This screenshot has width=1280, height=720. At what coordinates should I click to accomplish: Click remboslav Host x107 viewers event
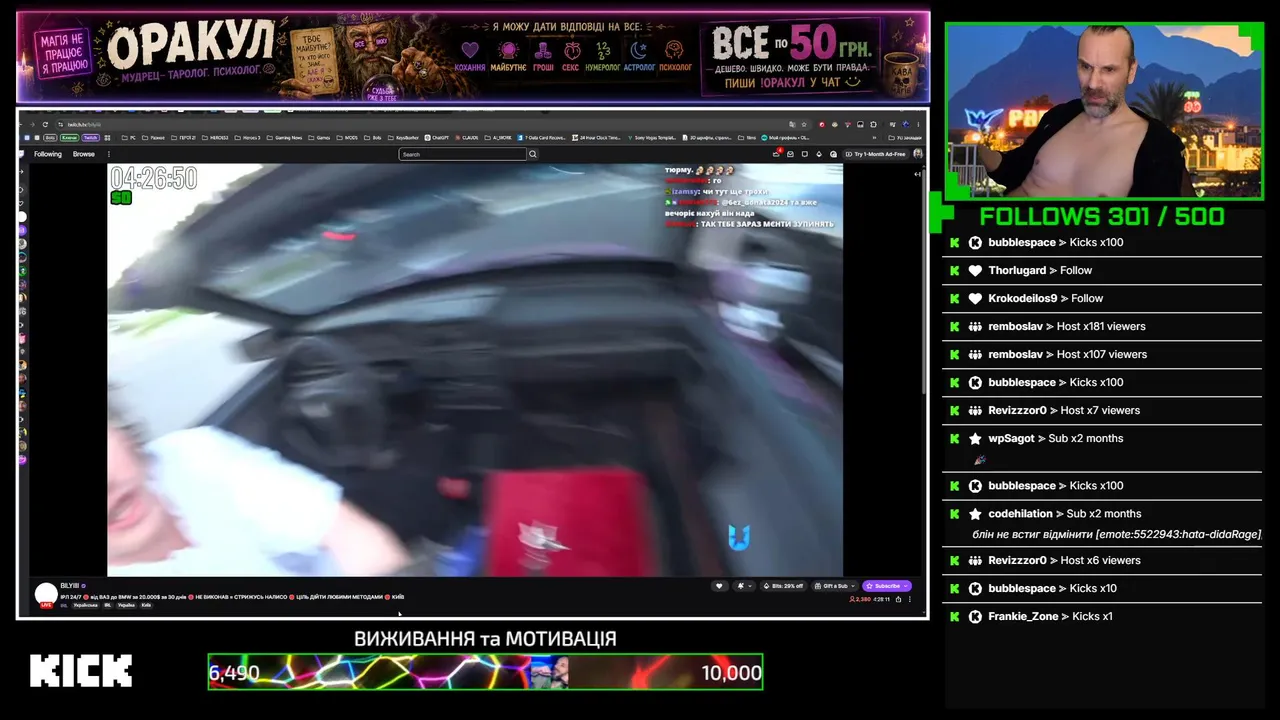pos(1101,354)
